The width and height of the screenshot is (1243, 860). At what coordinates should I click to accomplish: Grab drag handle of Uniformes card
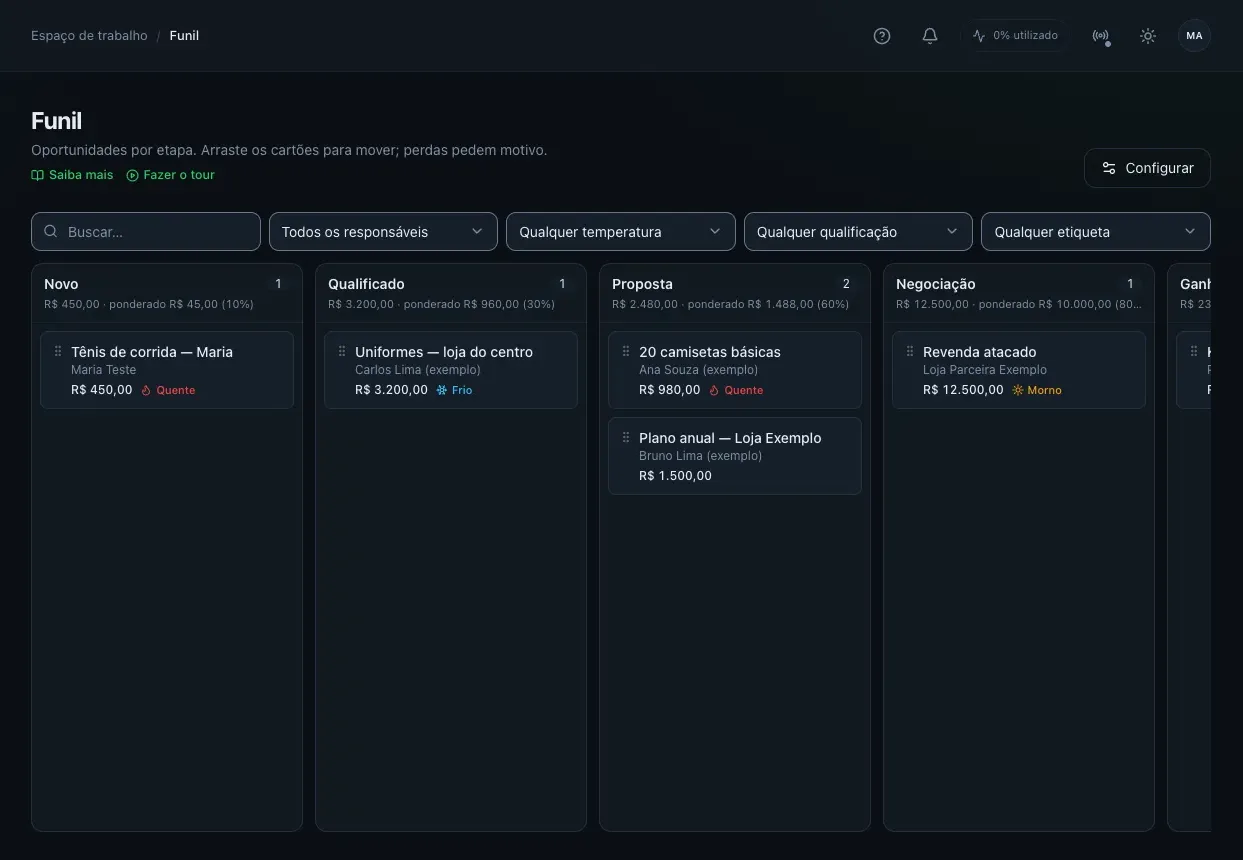point(342,352)
